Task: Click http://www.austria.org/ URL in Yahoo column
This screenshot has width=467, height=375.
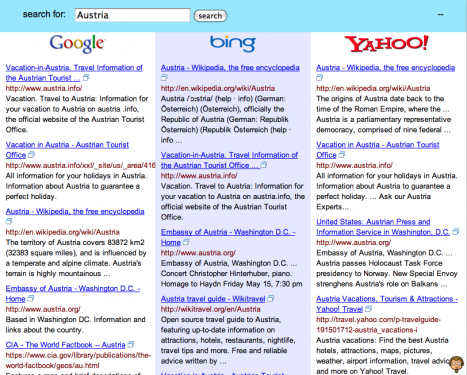Action: pos(353,242)
